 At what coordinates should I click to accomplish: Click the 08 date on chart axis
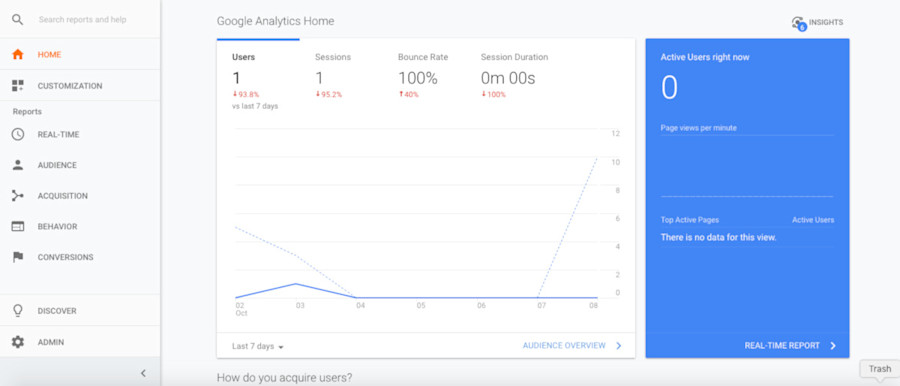(x=593, y=306)
